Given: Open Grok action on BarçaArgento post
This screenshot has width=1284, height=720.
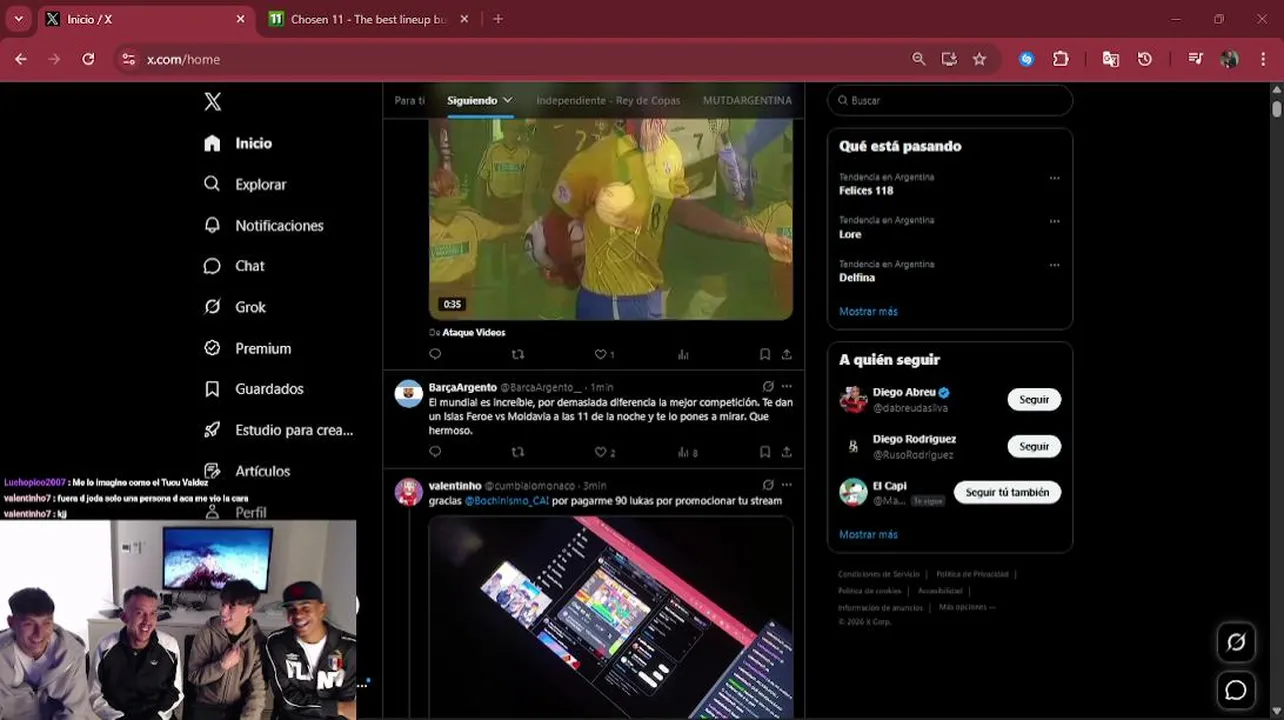Looking at the screenshot, I should point(768,386).
